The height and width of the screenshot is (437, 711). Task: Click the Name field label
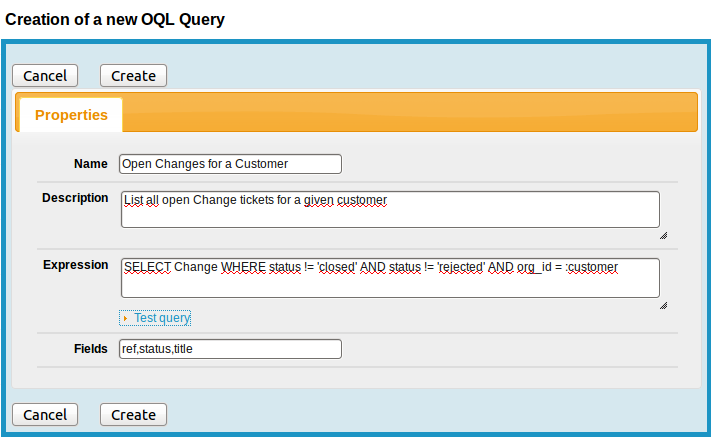pyautogui.click(x=91, y=164)
